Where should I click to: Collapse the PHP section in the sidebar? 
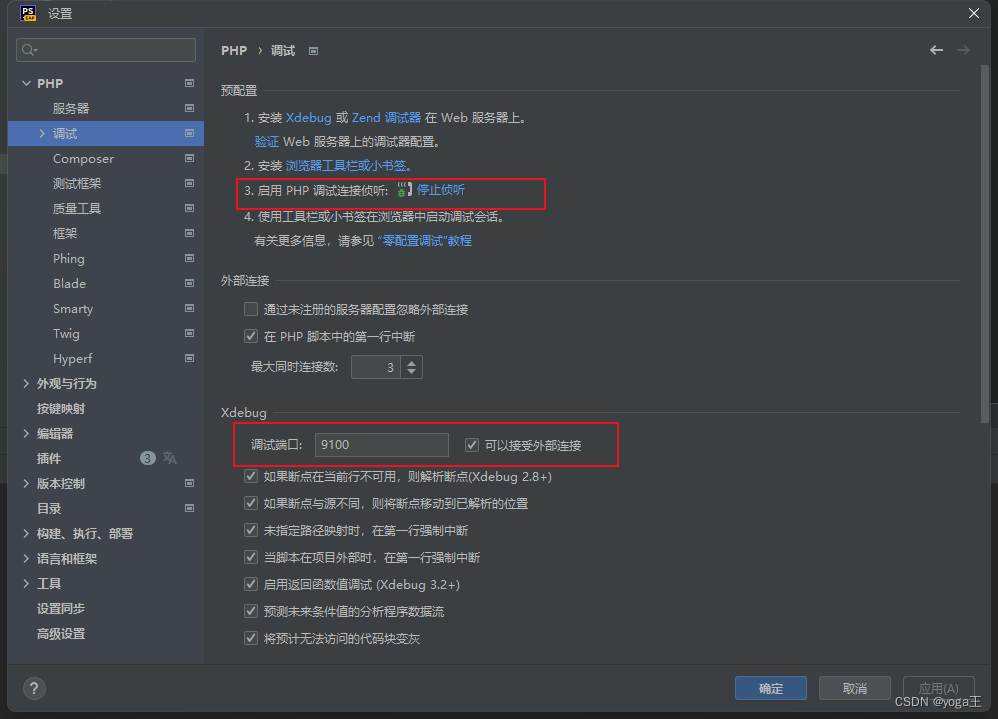[25, 83]
